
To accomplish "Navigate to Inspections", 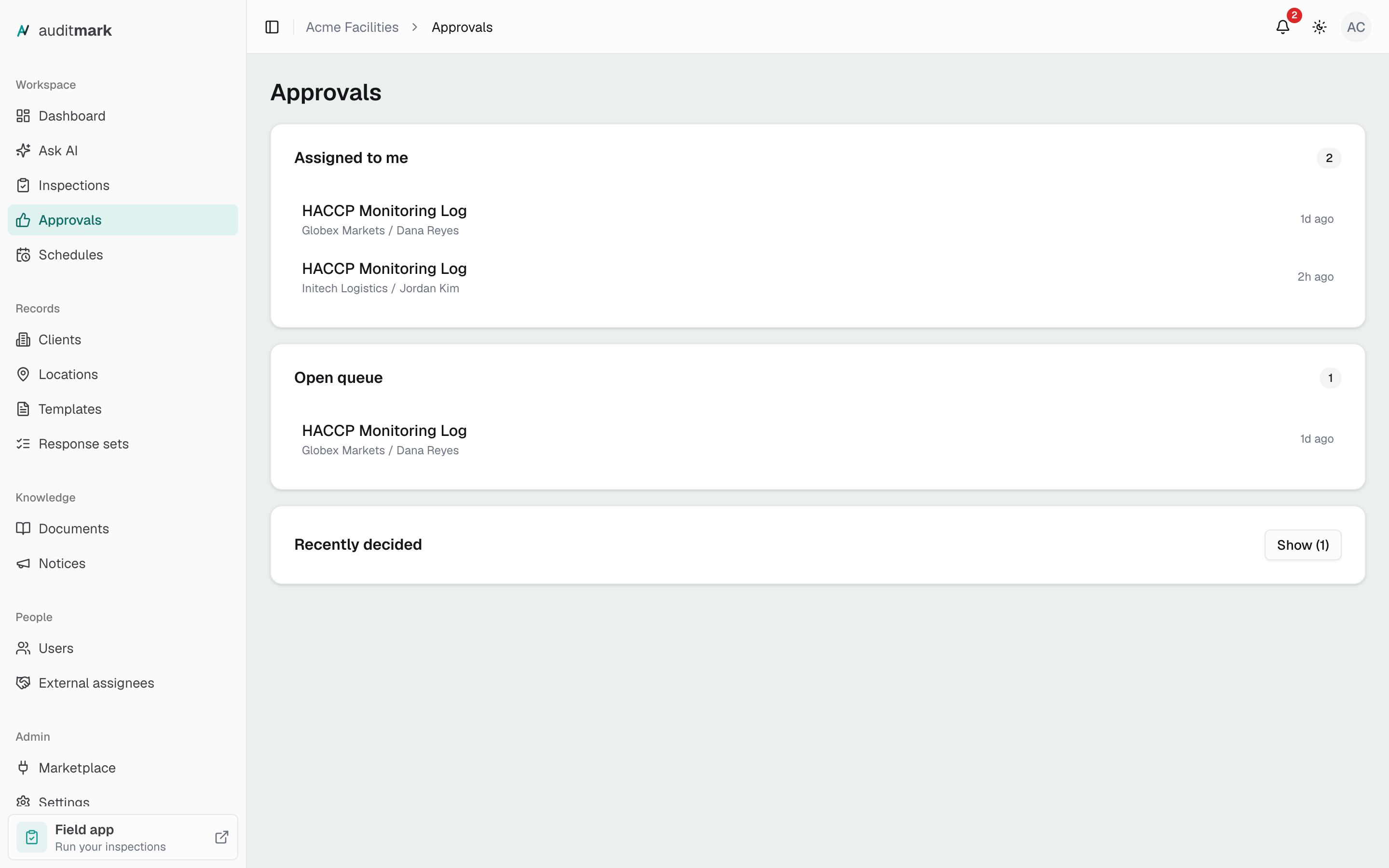I will tap(123, 186).
